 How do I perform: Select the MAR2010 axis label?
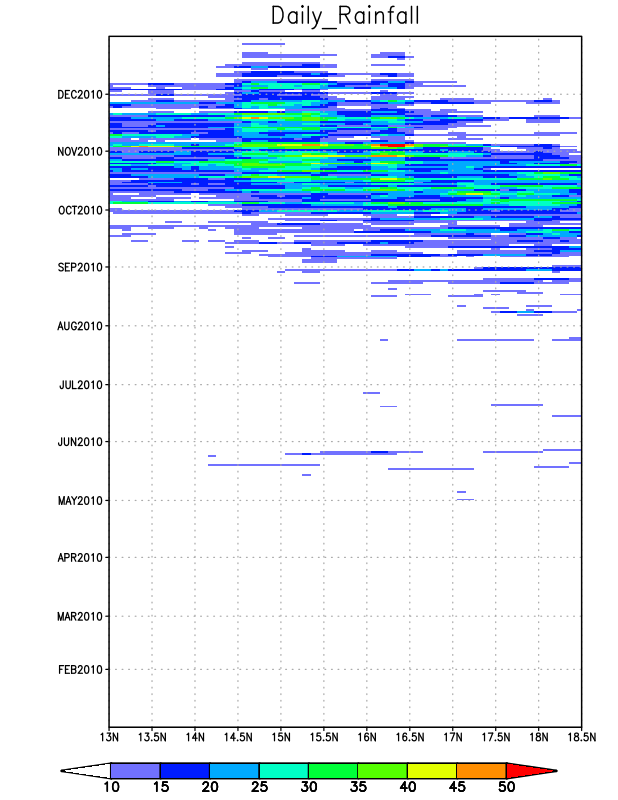pos(80,616)
